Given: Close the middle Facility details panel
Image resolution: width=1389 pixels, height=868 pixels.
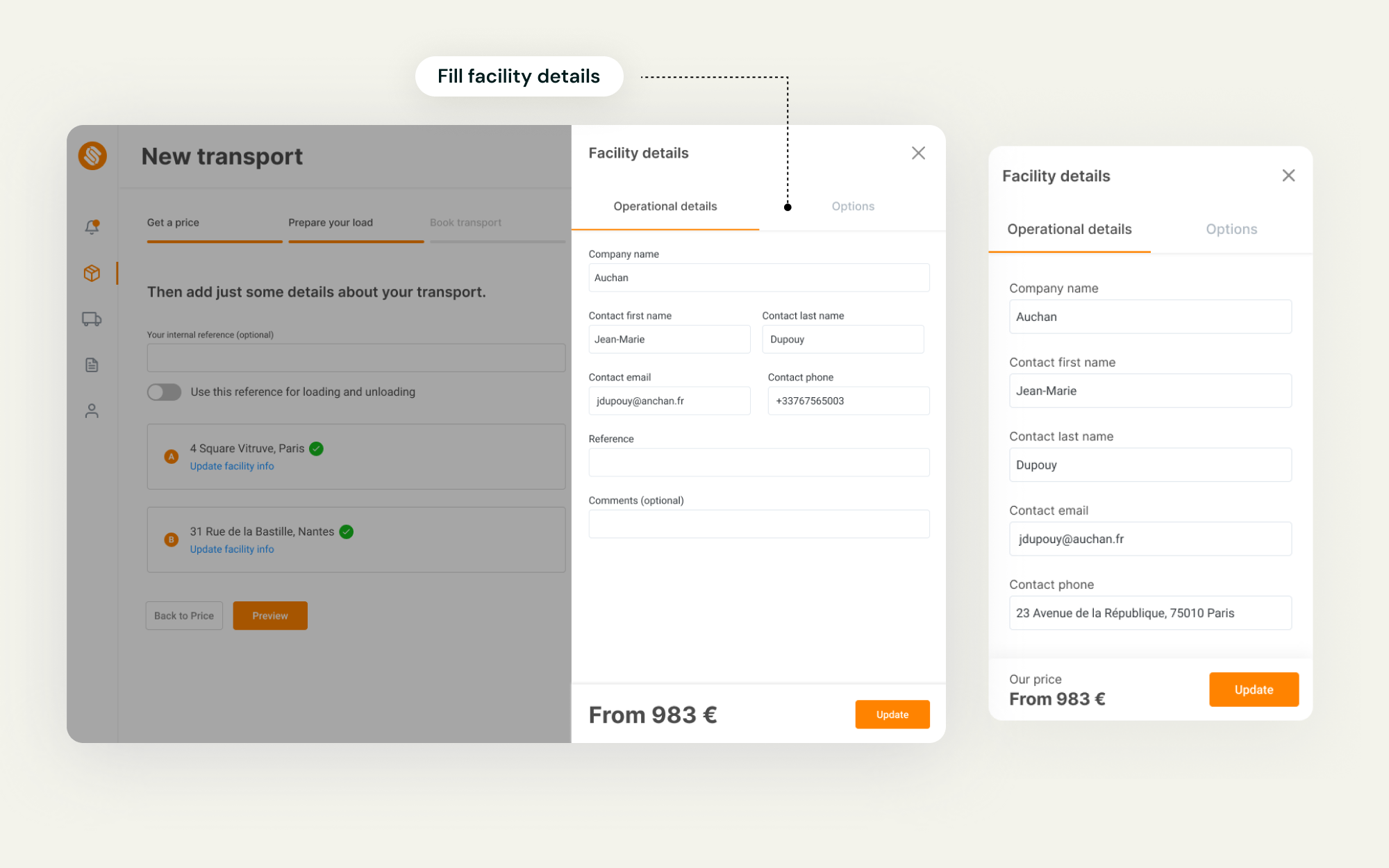Looking at the screenshot, I should tap(918, 153).
